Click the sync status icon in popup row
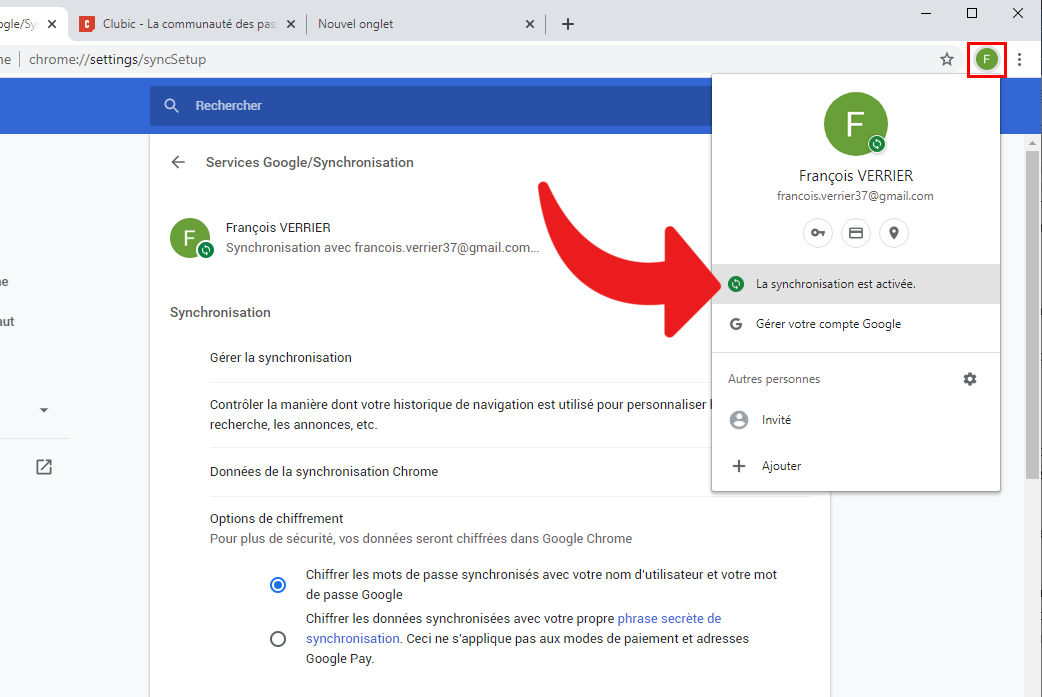Viewport: 1042px width, 697px height. click(x=736, y=284)
